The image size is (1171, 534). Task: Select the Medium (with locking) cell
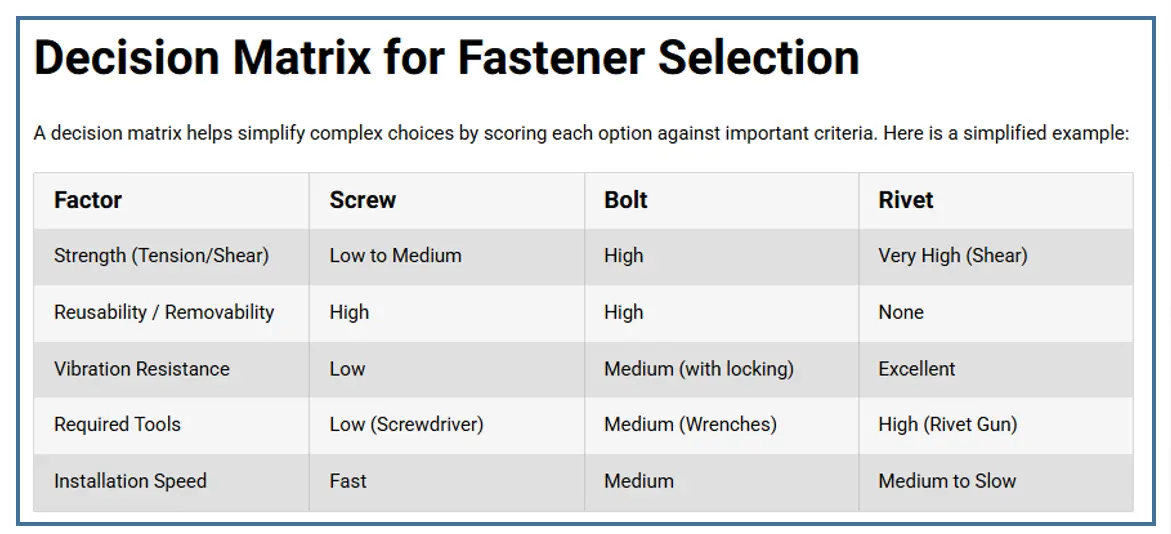698,369
